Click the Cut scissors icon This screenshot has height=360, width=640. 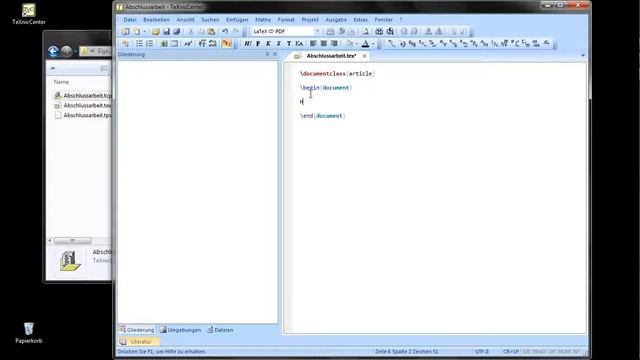coord(191,31)
